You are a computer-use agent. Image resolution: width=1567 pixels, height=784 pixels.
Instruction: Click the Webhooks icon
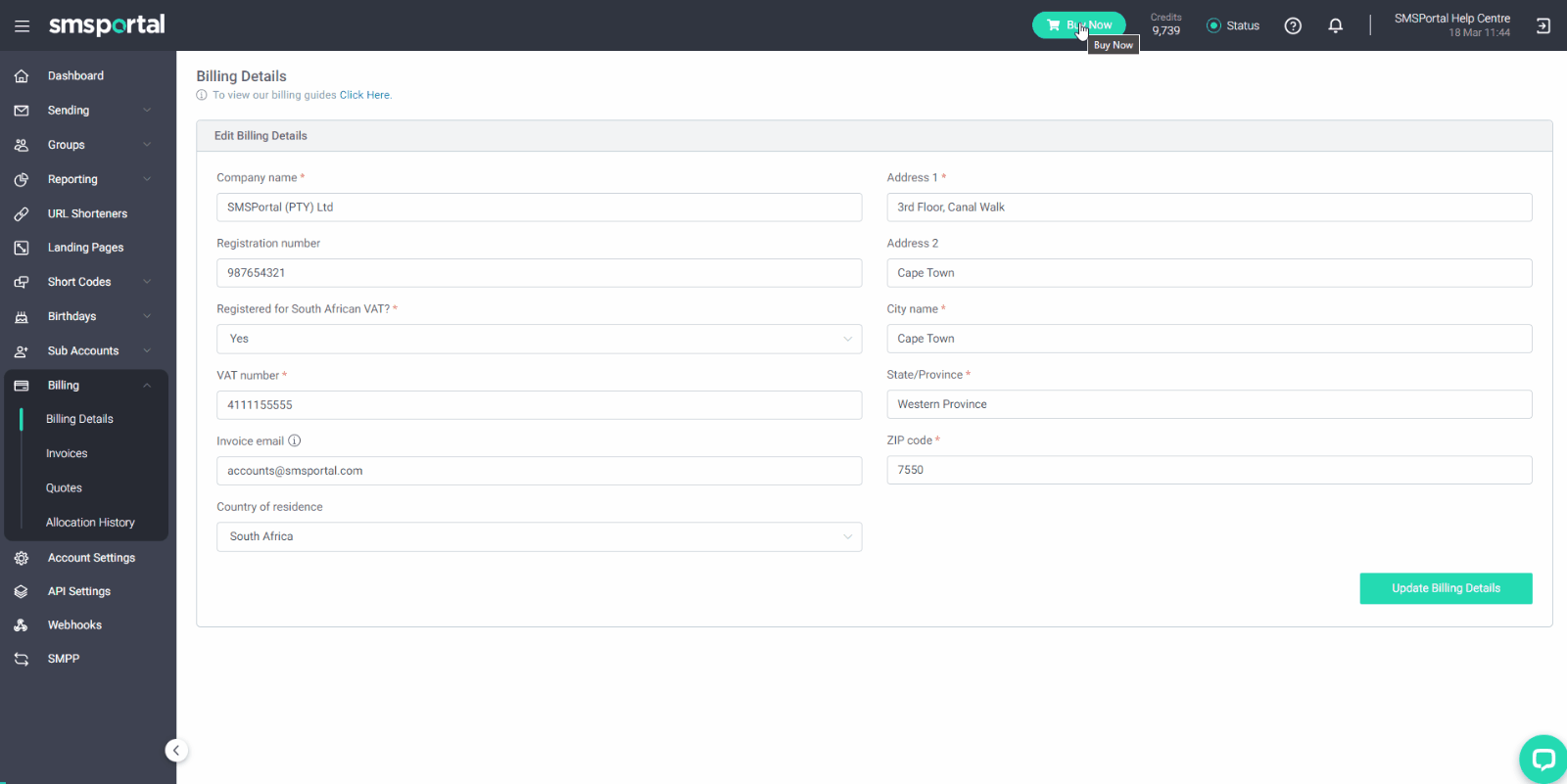(x=22, y=625)
